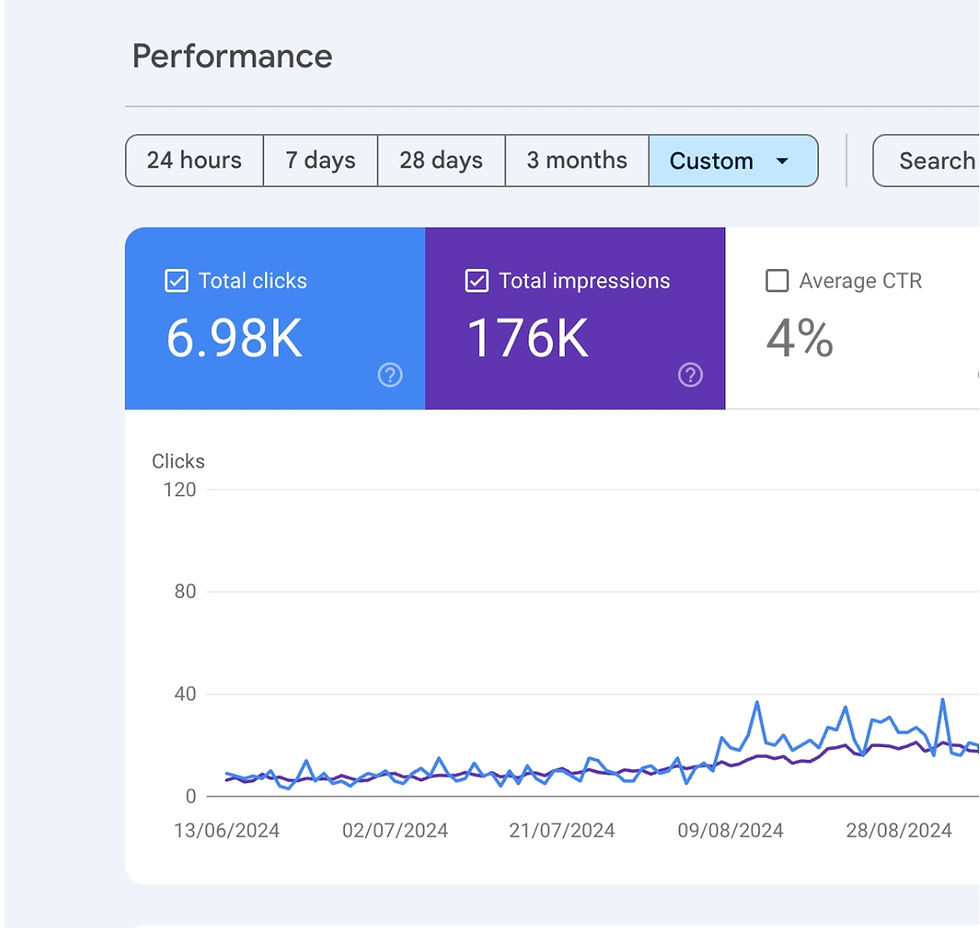Select the 3 months date range
The width and height of the screenshot is (980, 928).
577,161
